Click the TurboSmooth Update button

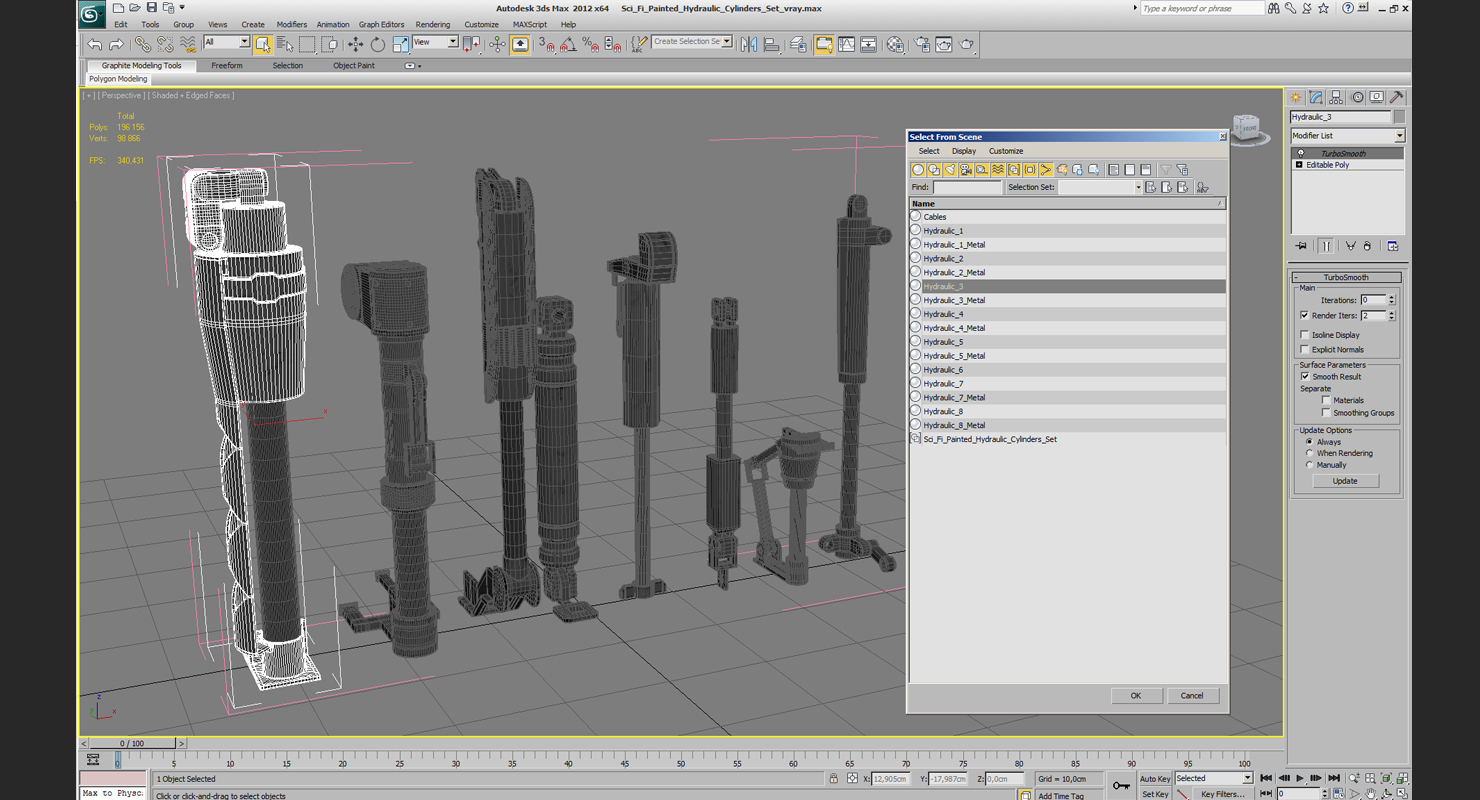click(x=1344, y=481)
